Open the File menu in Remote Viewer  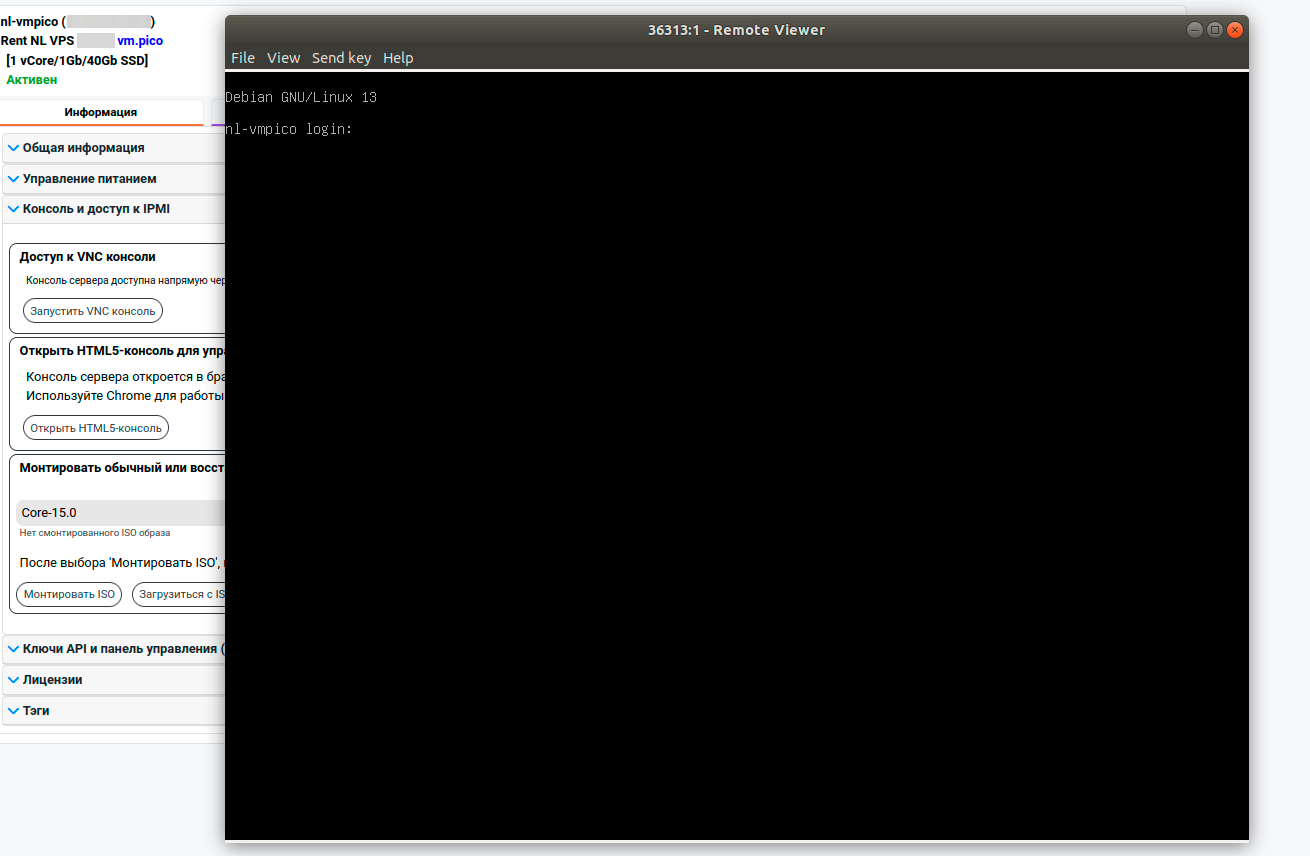coord(242,58)
